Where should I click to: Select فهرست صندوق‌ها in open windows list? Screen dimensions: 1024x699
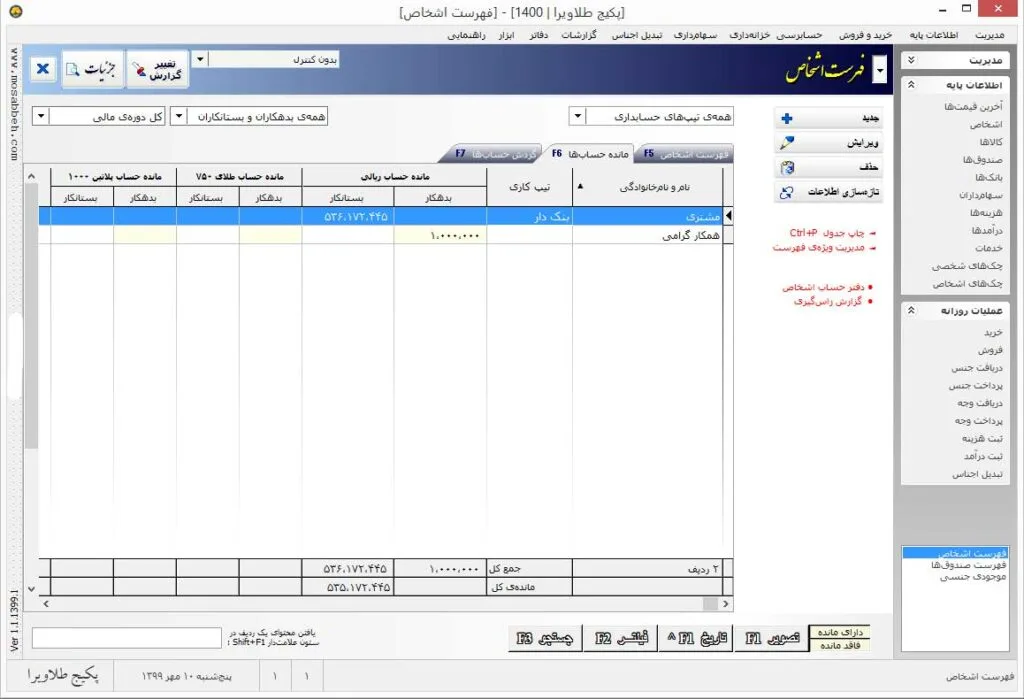968,565
